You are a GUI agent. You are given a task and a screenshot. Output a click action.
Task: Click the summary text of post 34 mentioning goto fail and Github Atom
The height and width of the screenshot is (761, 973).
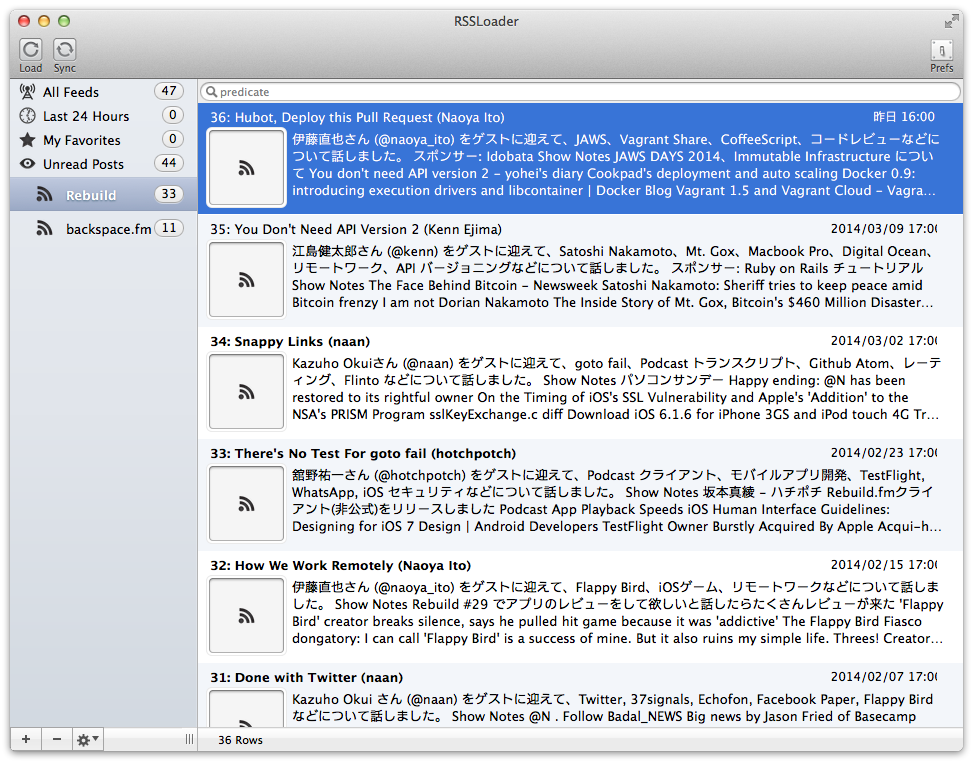[x=617, y=389]
